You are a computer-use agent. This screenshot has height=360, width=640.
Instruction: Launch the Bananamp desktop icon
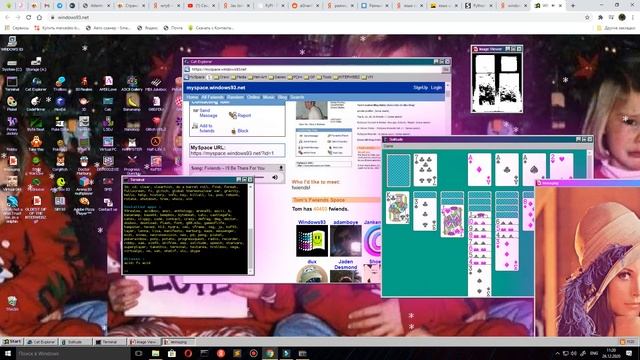point(132,102)
